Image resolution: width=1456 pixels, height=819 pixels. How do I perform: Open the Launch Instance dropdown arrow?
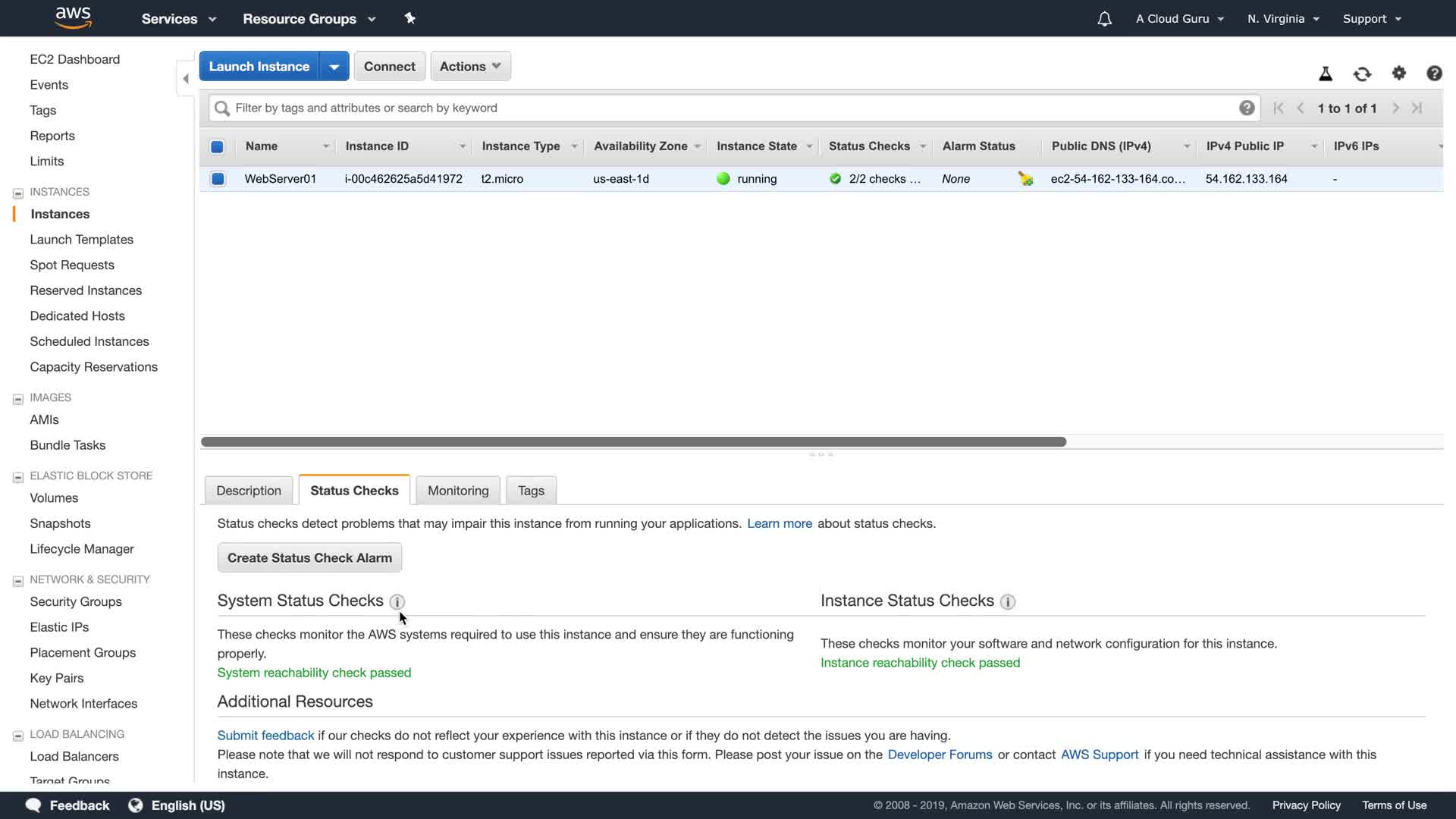[334, 67]
